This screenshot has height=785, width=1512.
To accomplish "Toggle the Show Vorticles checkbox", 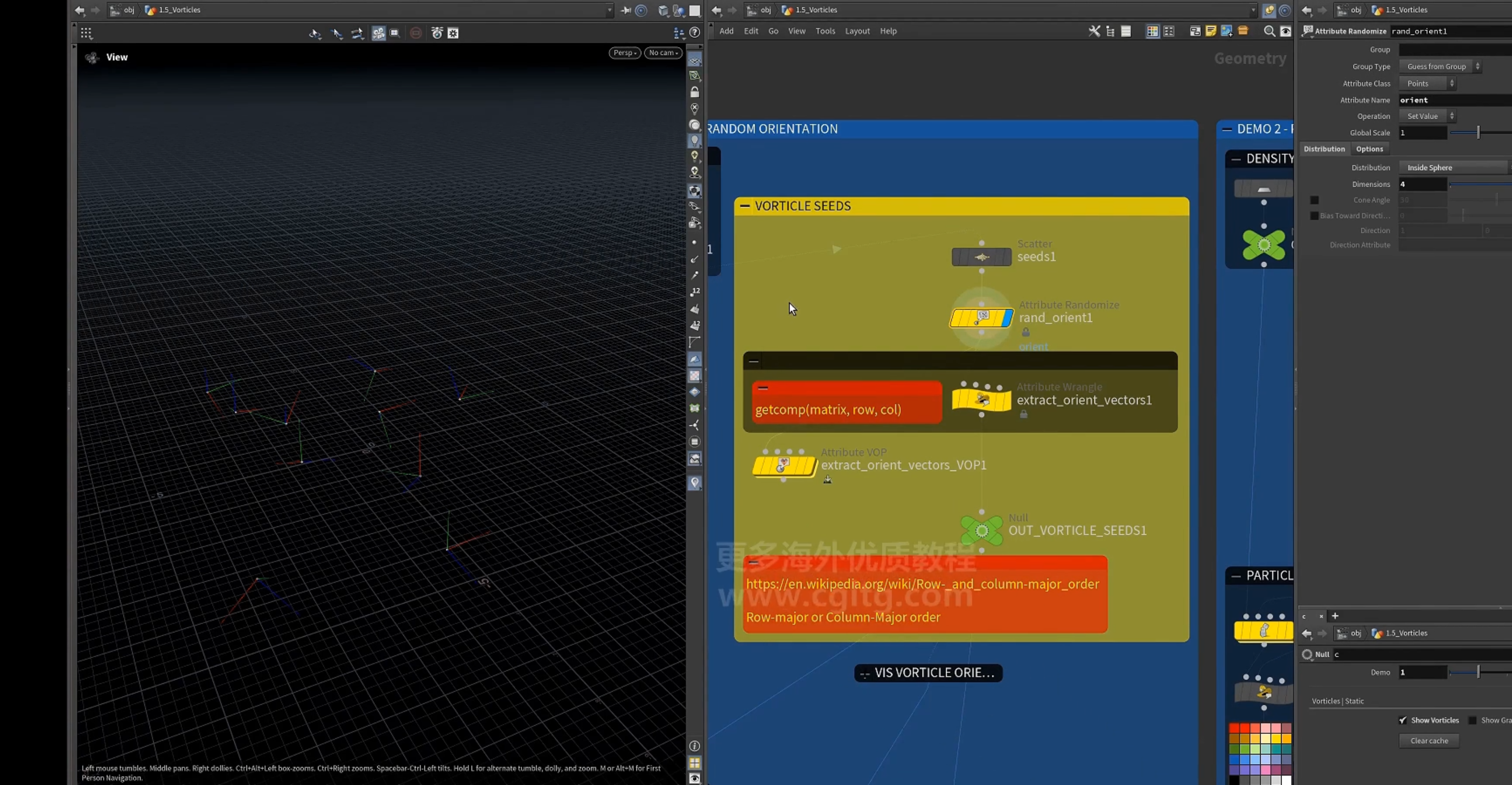I will (x=1402, y=720).
